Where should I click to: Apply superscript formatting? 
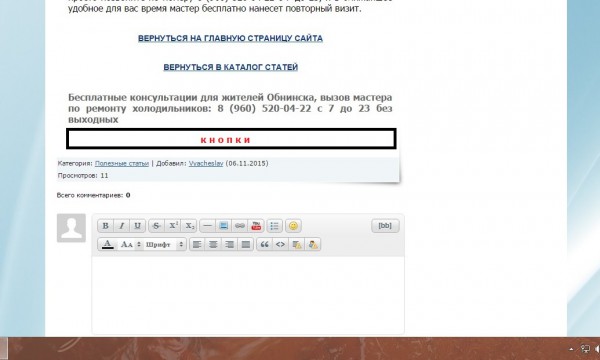coord(173,226)
